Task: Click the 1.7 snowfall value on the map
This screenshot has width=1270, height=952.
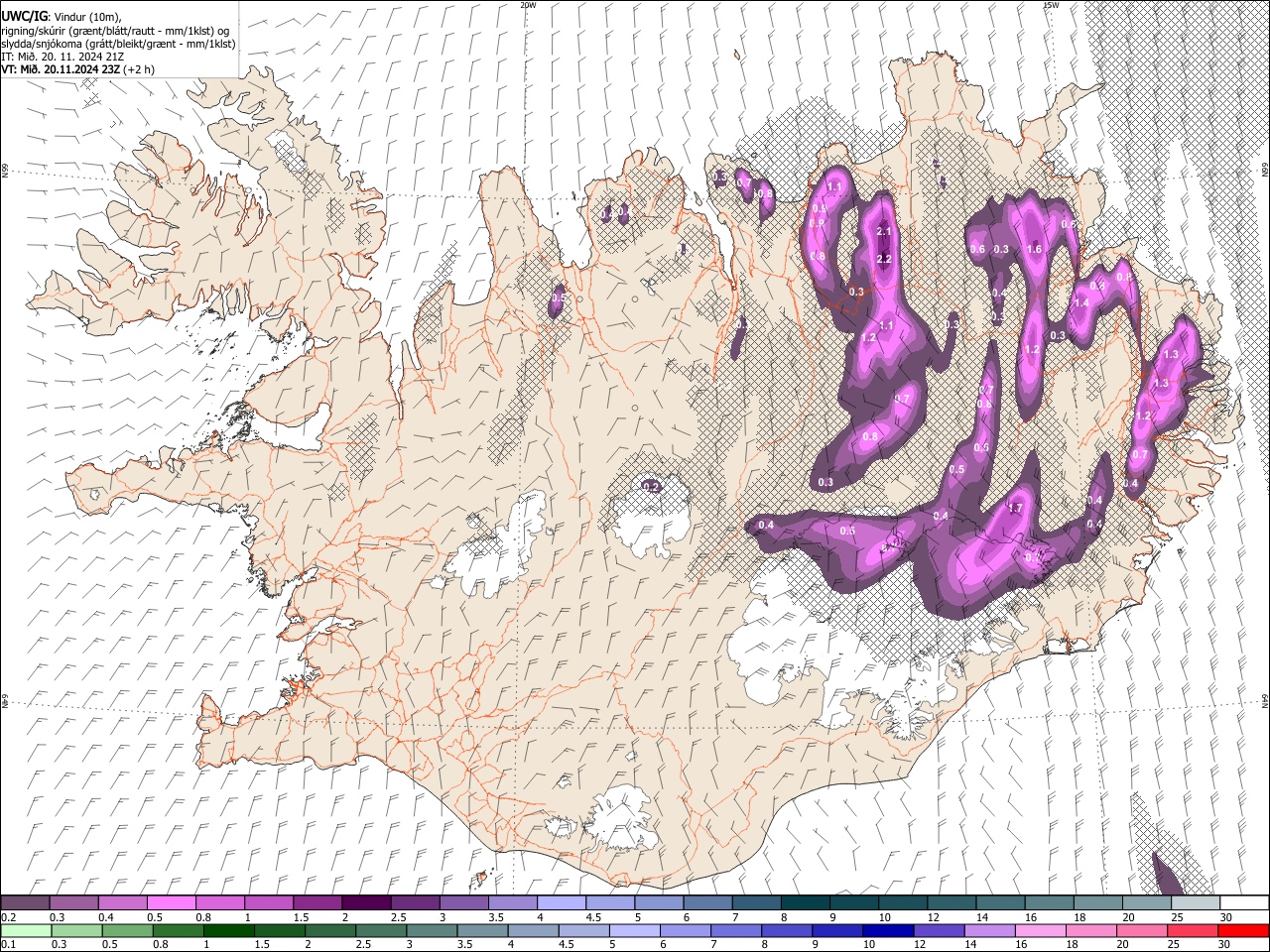Action: click(x=1015, y=508)
